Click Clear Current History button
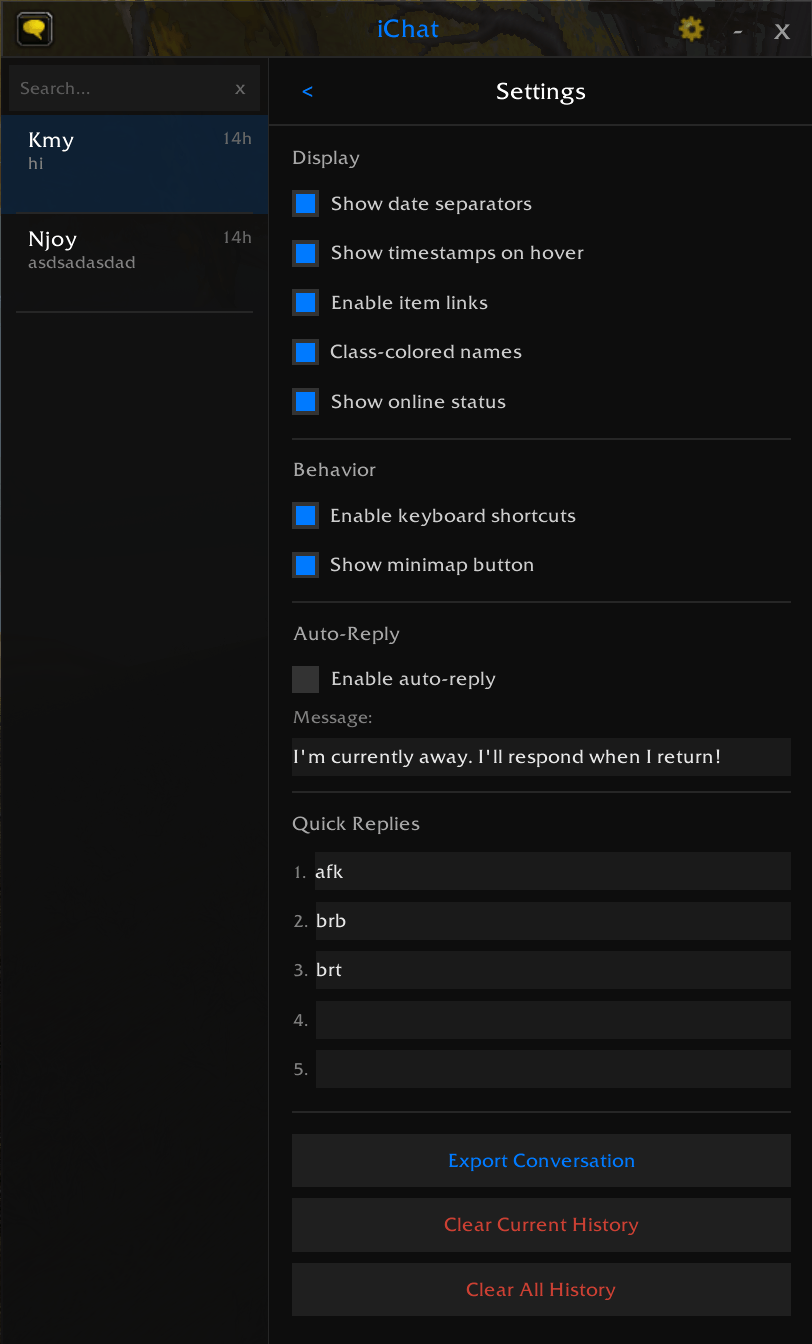The width and height of the screenshot is (812, 1344). click(541, 1225)
